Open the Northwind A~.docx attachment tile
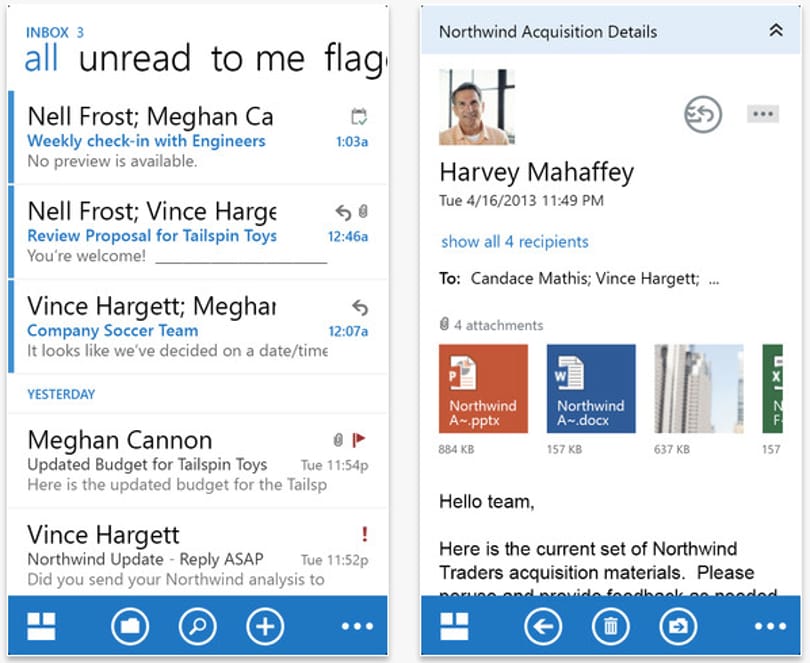 [x=591, y=389]
